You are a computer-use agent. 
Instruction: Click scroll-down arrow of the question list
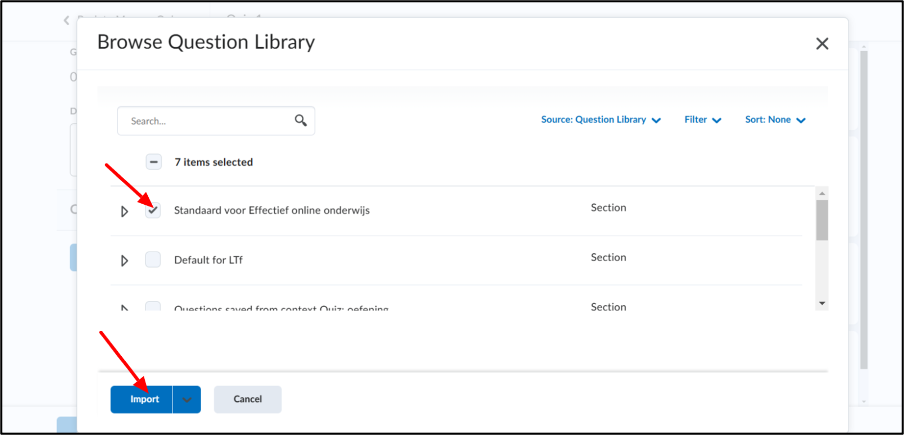[x=822, y=303]
